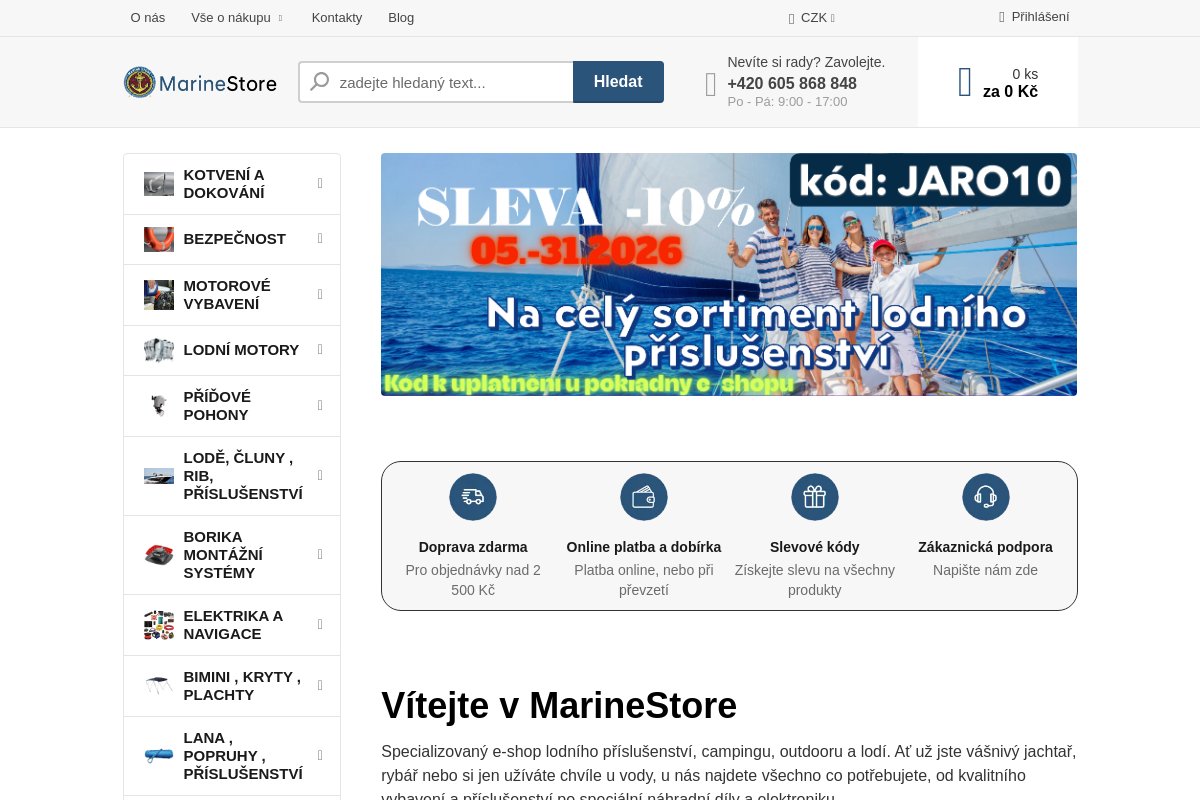Open Elektrika a navigace category

coord(232,625)
